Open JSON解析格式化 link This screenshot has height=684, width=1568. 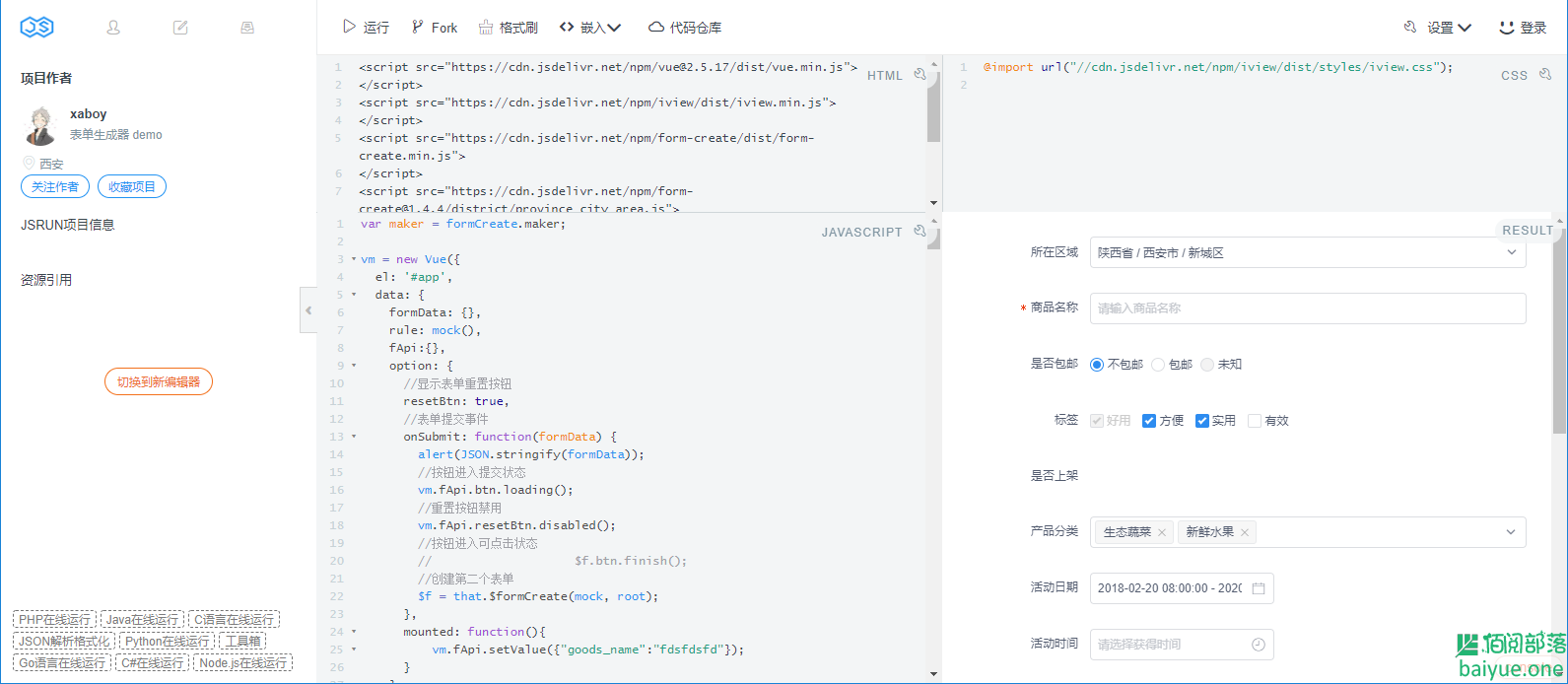tap(64, 642)
